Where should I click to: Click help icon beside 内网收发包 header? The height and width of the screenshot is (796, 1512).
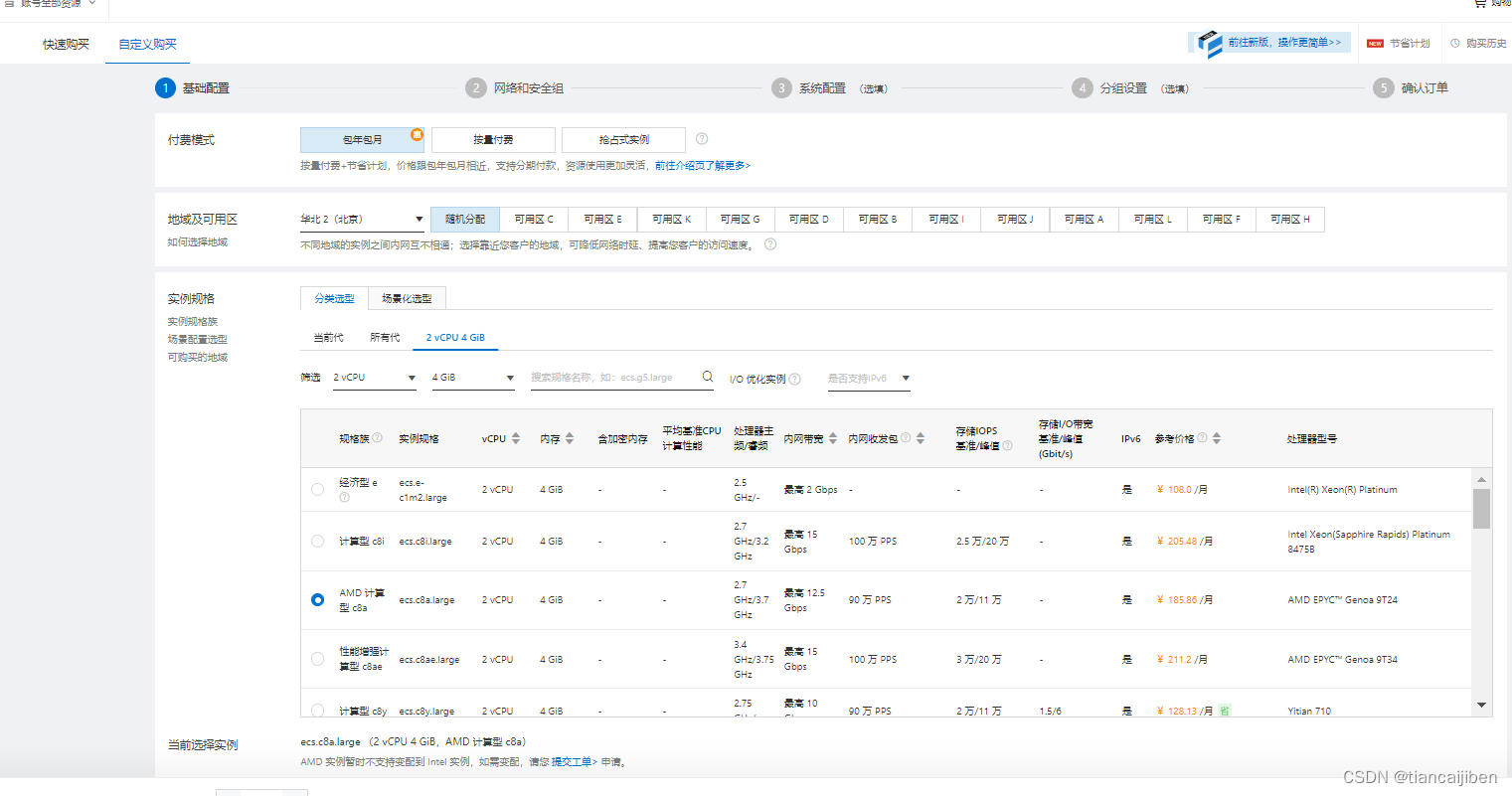click(906, 437)
